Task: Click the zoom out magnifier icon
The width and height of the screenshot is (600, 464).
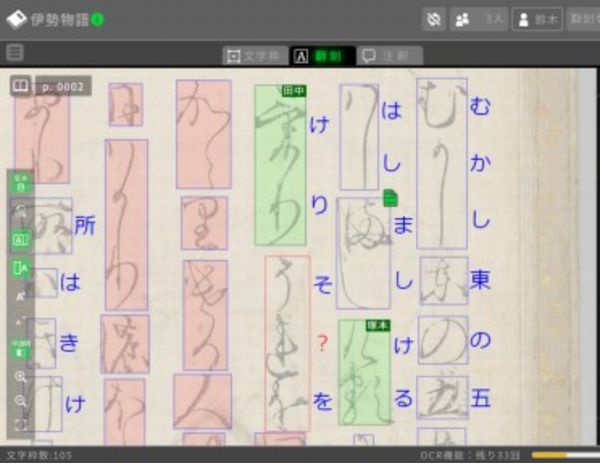Action: pyautogui.click(x=21, y=401)
